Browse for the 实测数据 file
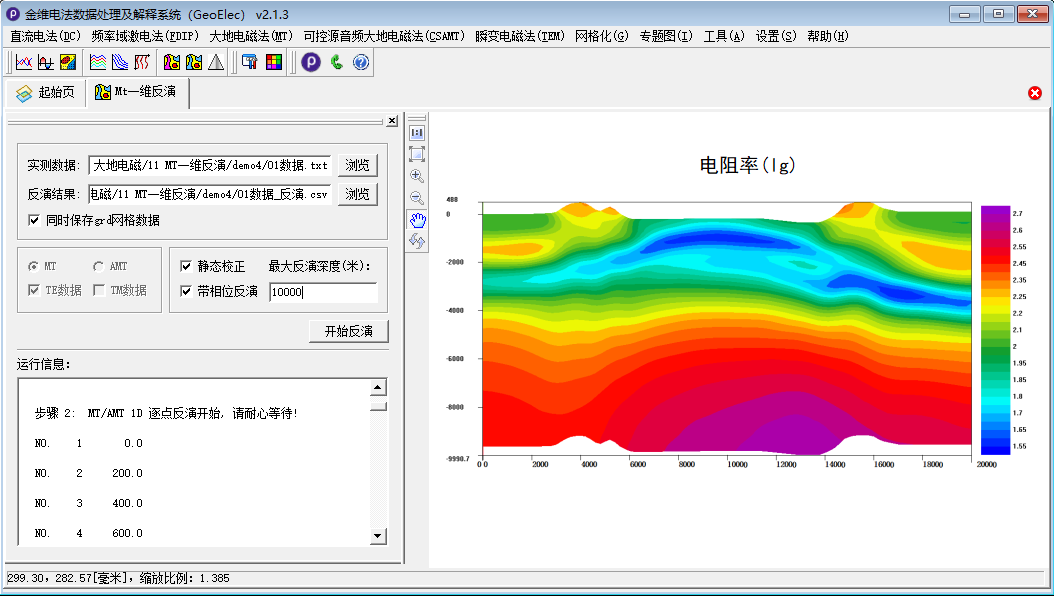The height and width of the screenshot is (596, 1054). click(357, 165)
